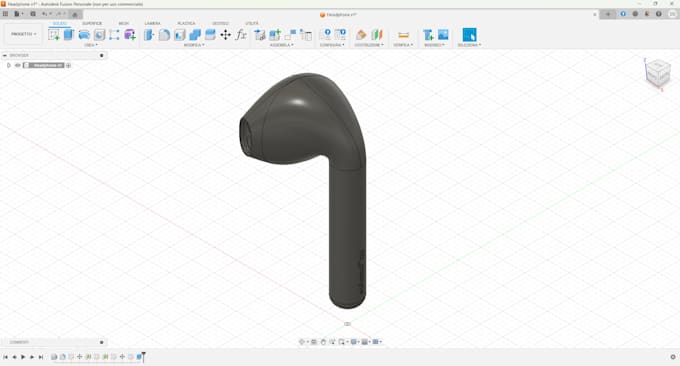680x366 pixels.
Task: Expand the Headphone component tree node
Action: (9, 65)
